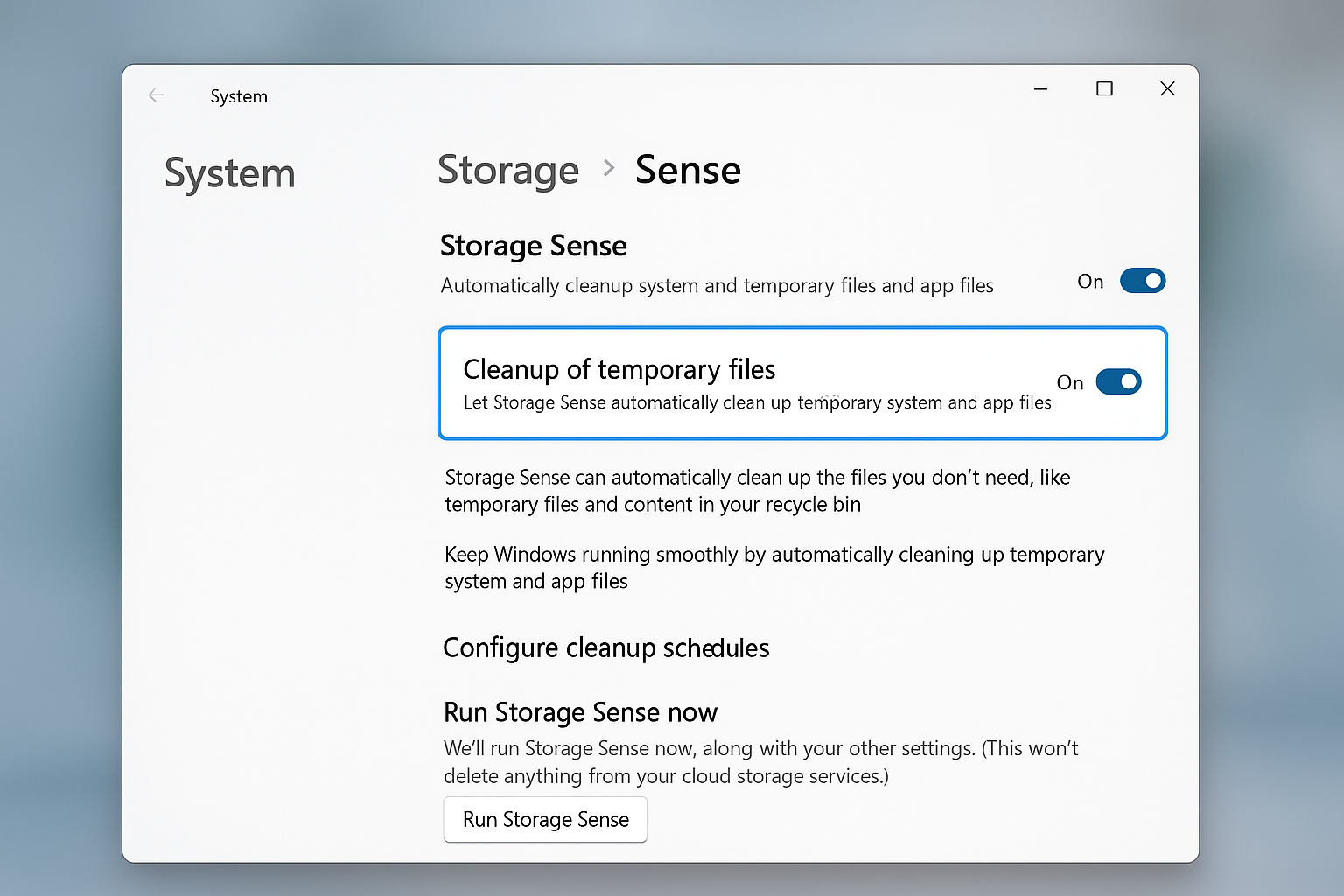
Task: Minimize the Settings window
Action: tap(1040, 88)
